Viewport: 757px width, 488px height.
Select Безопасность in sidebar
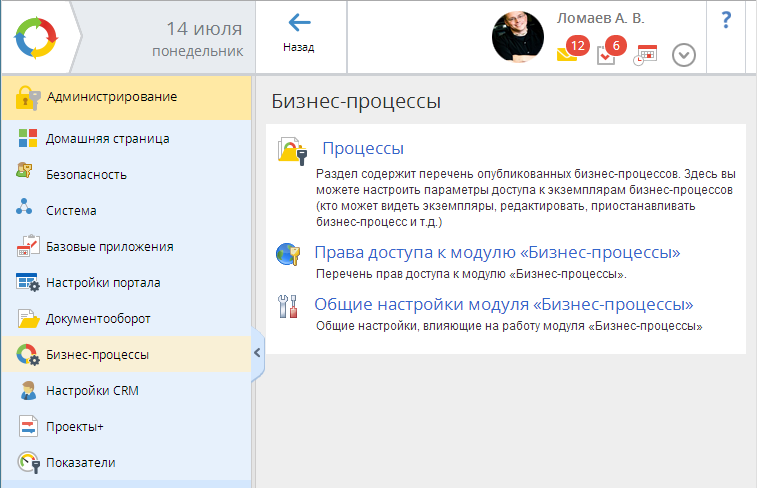[86, 175]
